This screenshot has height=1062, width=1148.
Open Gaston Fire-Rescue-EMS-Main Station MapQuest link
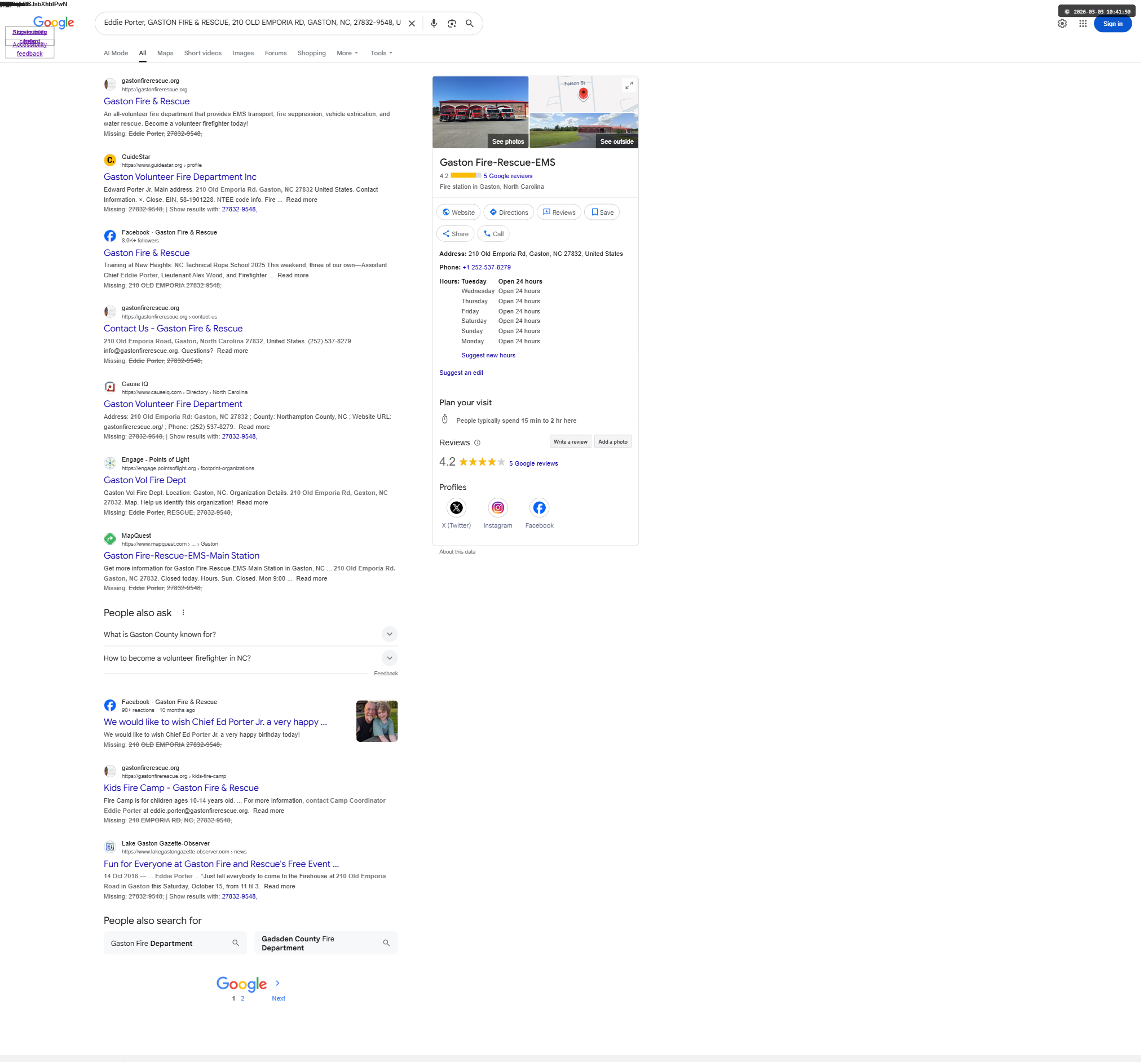pyautogui.click(x=182, y=556)
